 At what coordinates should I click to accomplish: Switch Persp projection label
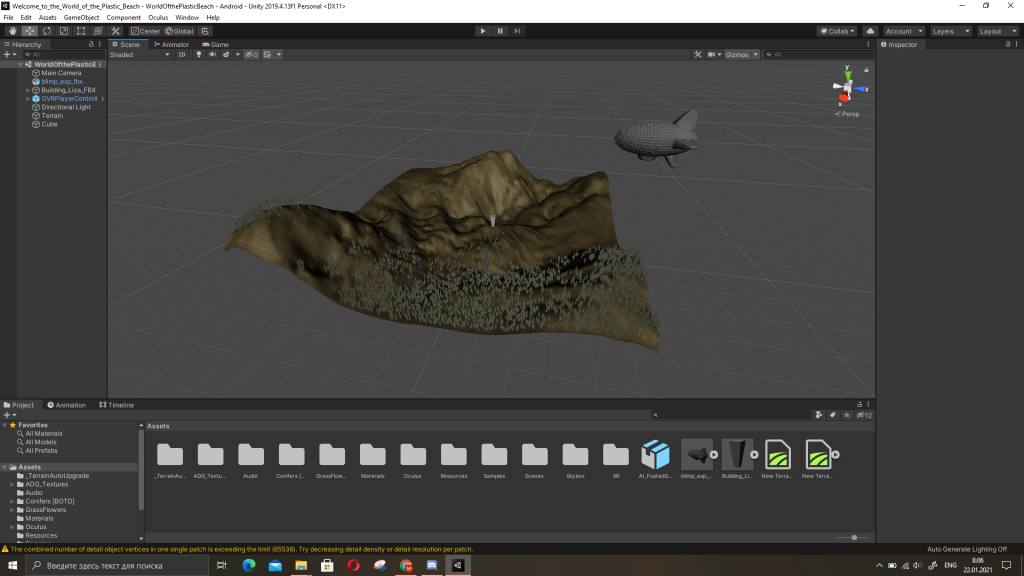[x=848, y=114]
